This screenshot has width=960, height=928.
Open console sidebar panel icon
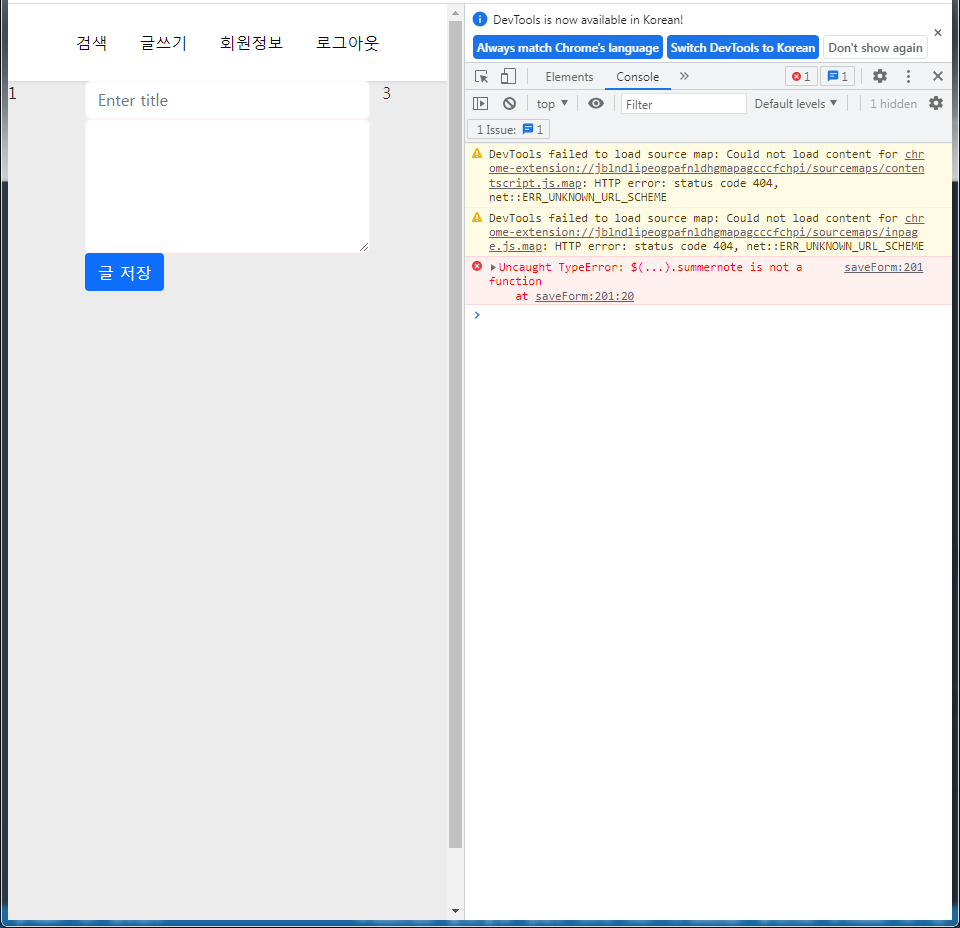pyautogui.click(x=480, y=103)
